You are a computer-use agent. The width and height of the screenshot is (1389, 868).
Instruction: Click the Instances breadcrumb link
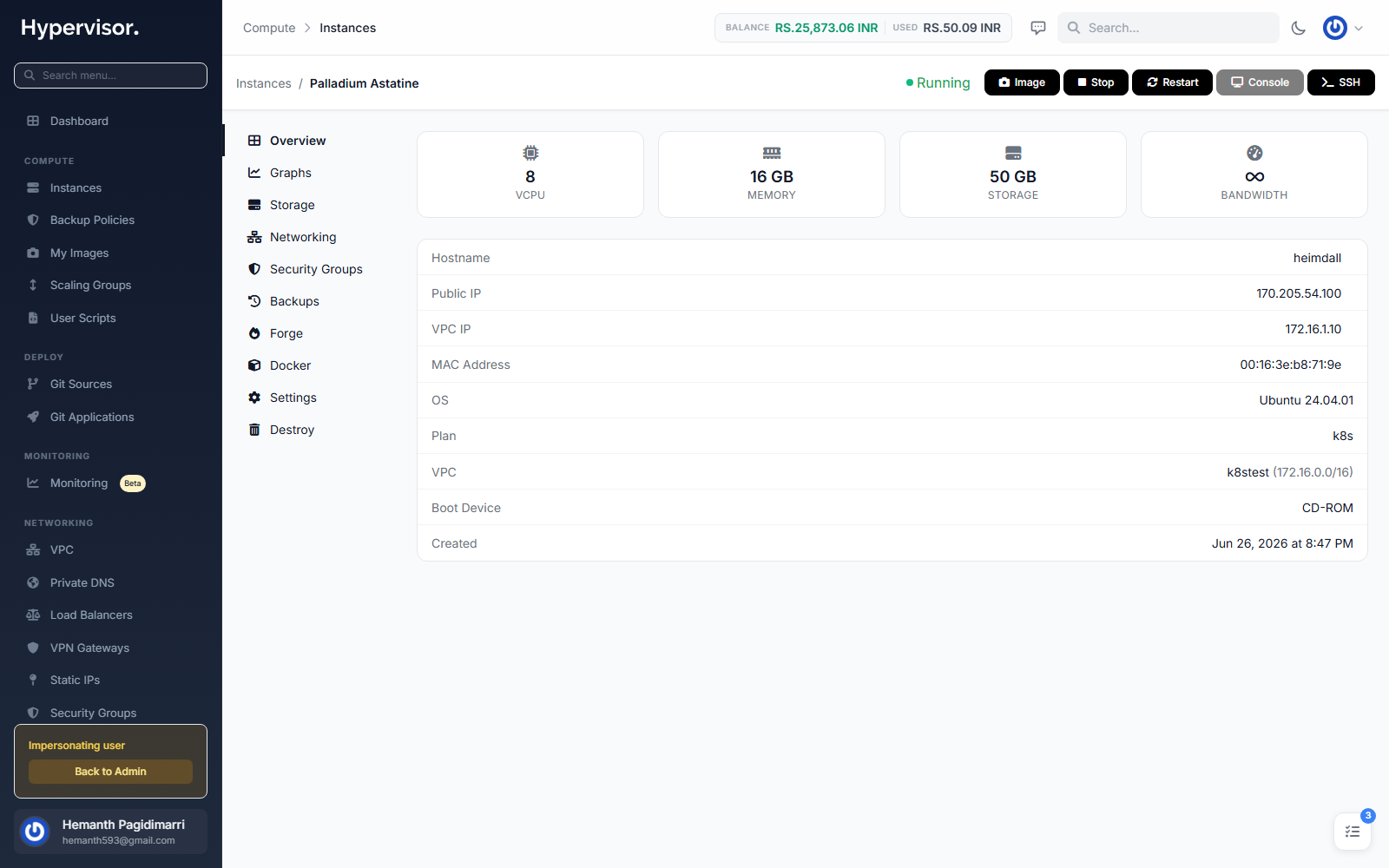pos(264,83)
